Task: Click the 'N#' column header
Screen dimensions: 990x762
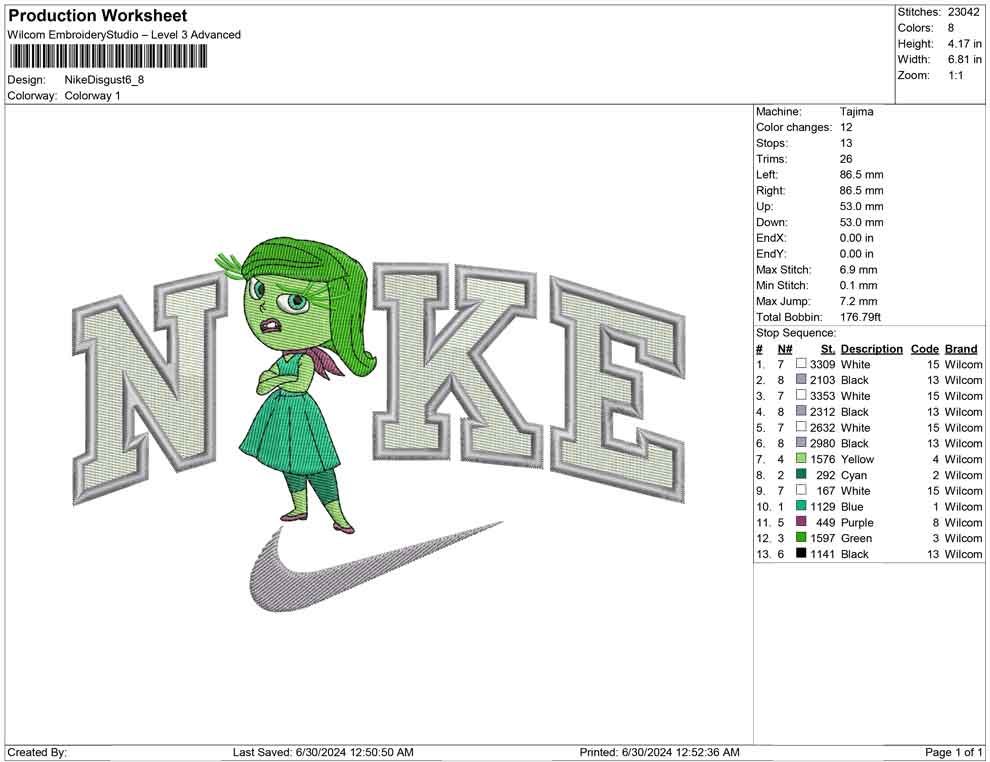Action: pos(785,348)
